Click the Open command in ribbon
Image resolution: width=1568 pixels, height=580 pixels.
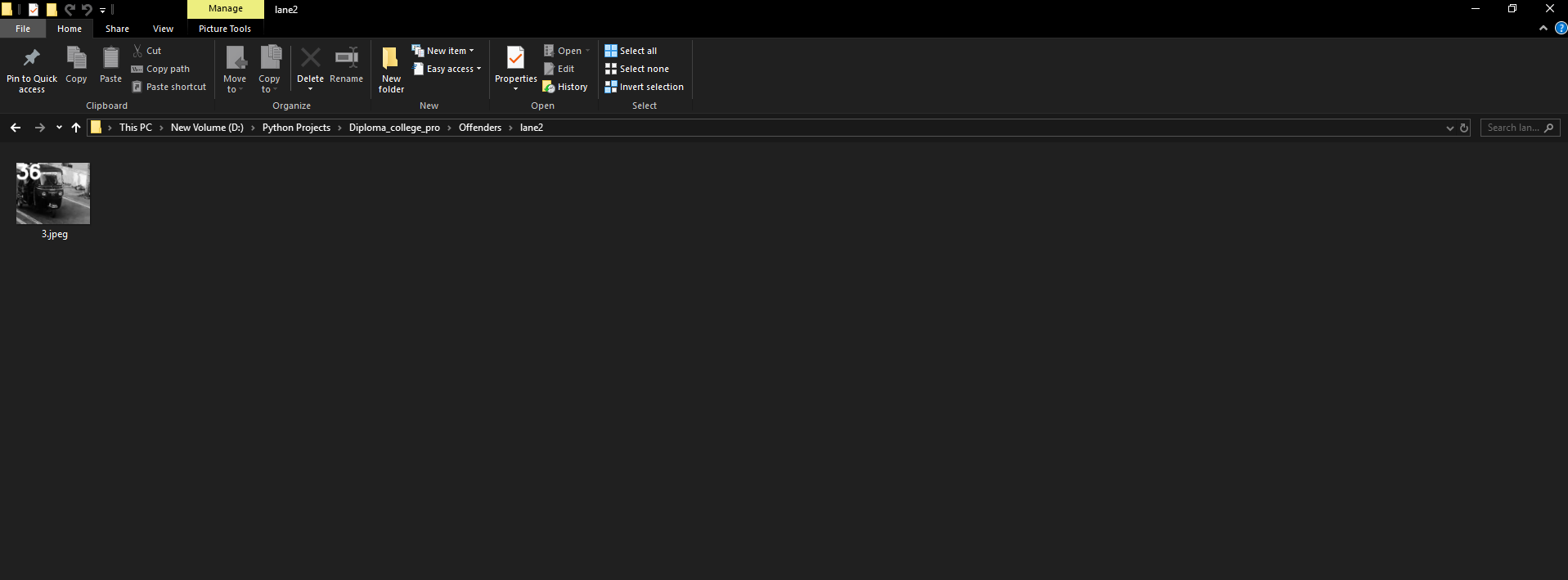pyautogui.click(x=567, y=51)
